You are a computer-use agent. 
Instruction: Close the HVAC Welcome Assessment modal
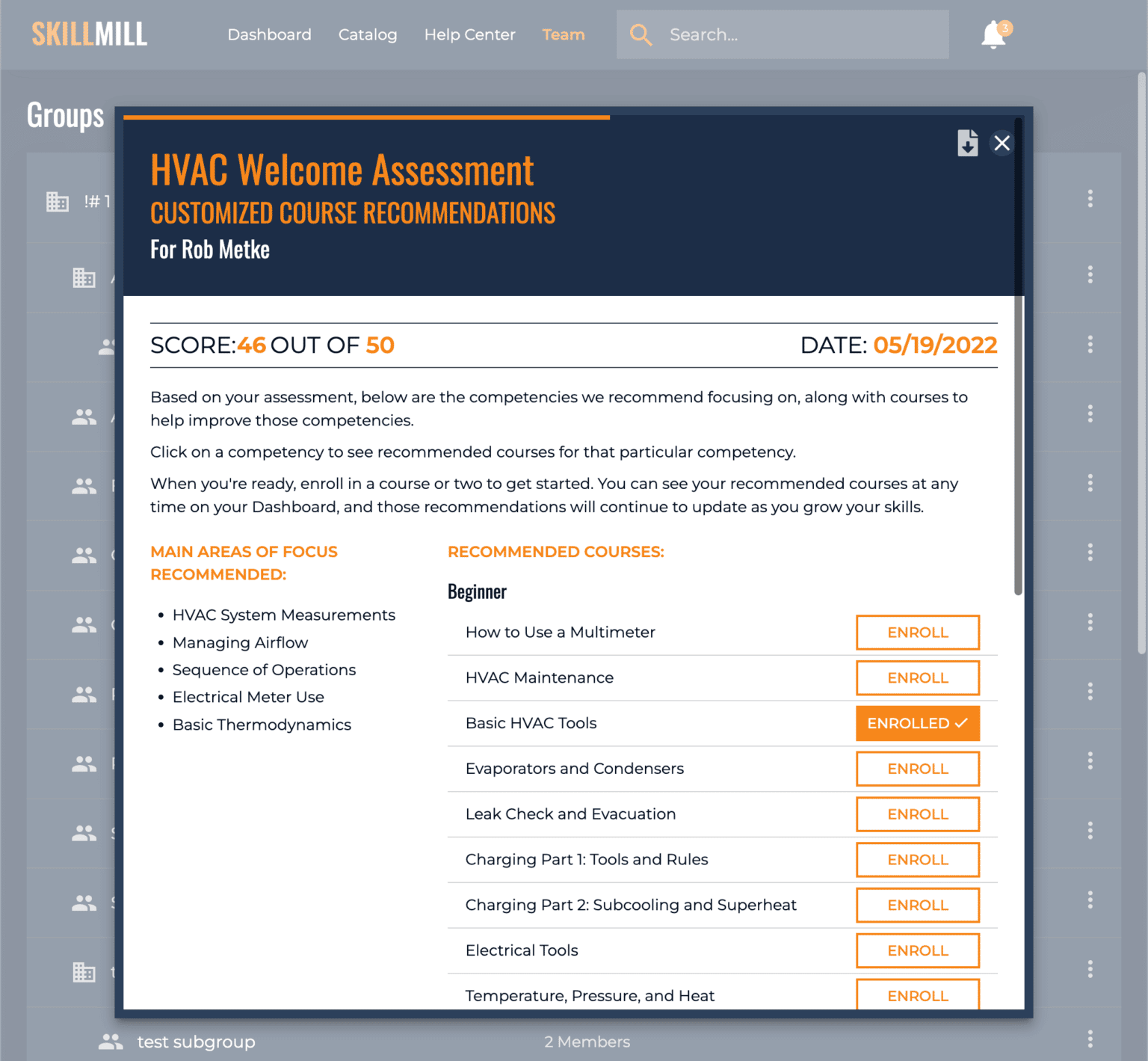pyautogui.click(x=1002, y=143)
